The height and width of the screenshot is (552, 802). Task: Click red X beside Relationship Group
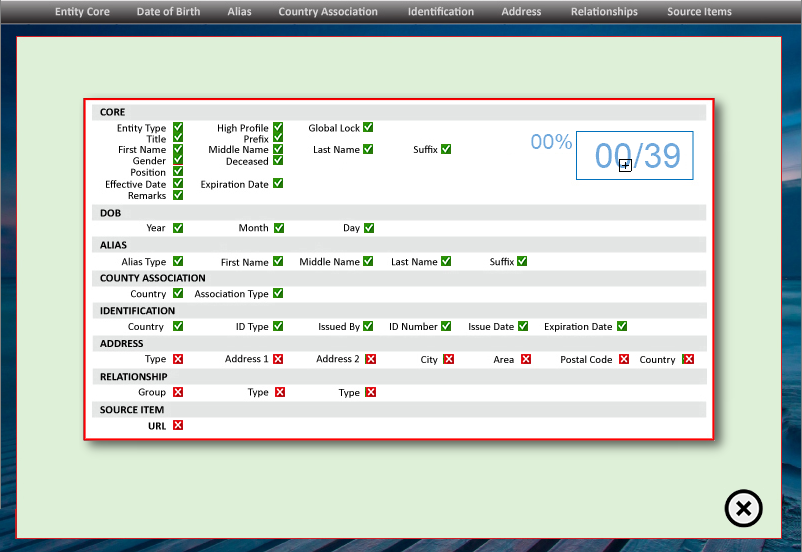point(177,392)
